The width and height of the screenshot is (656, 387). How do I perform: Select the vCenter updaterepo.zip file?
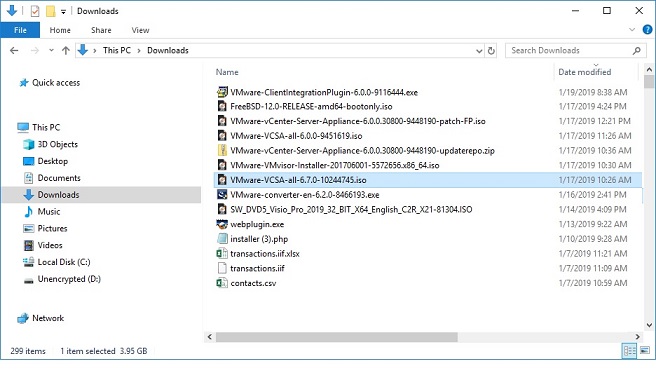coord(362,151)
